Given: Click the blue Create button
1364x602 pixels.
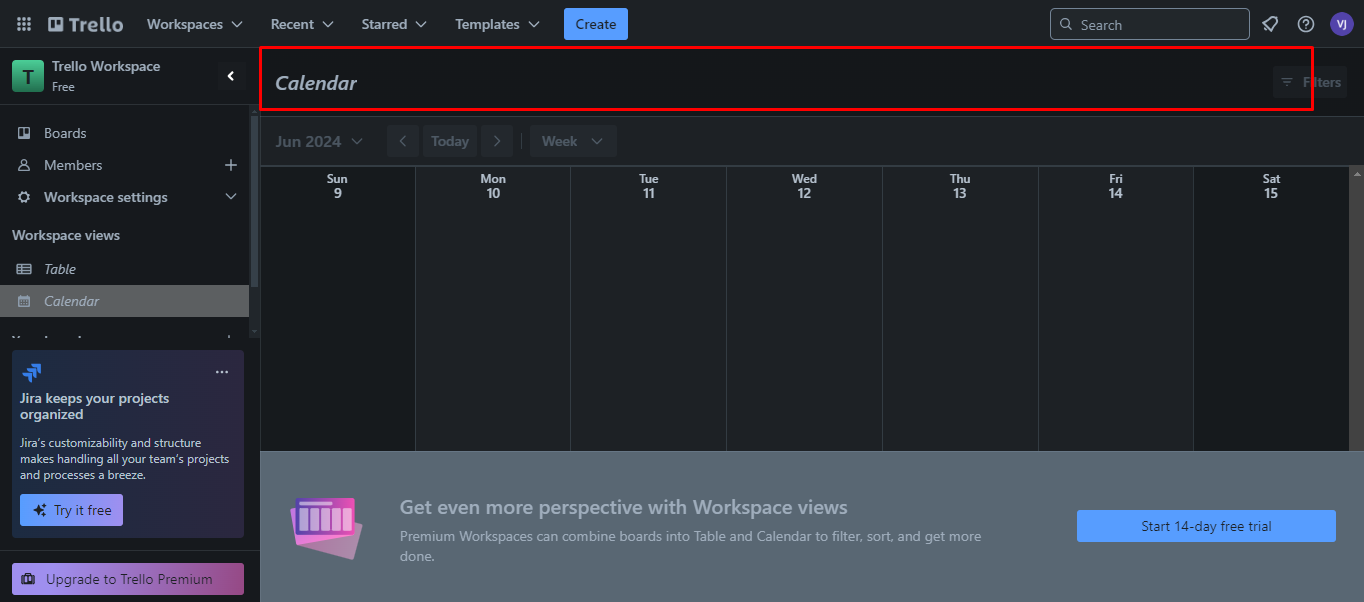Looking at the screenshot, I should [596, 24].
